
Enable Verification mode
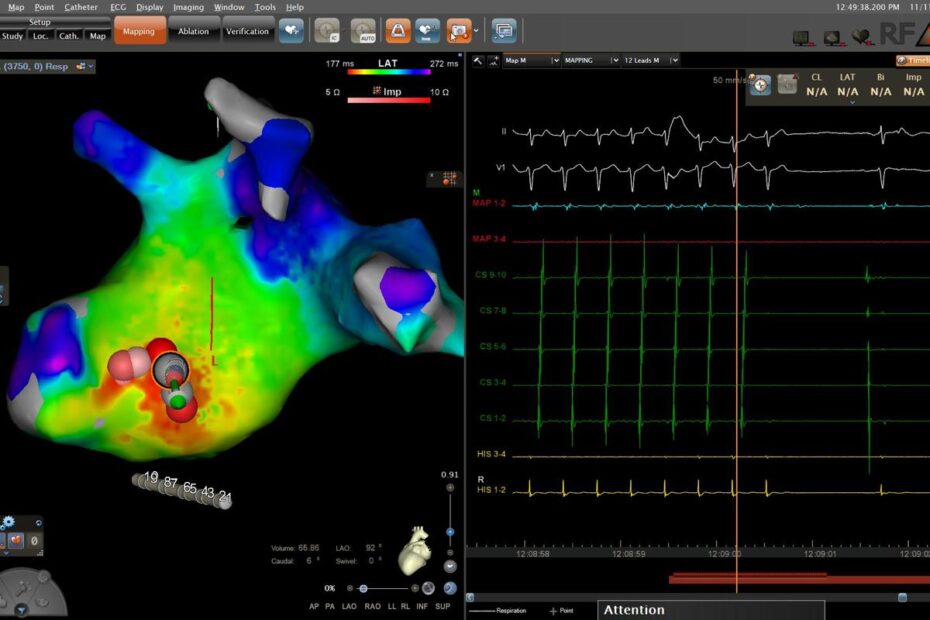(x=247, y=31)
